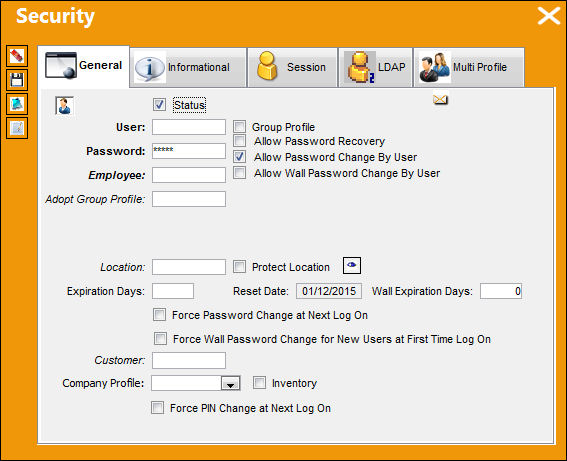Screen dimensions: 567x461
Task: Uncheck the Status checkbox
Action: pos(159,104)
